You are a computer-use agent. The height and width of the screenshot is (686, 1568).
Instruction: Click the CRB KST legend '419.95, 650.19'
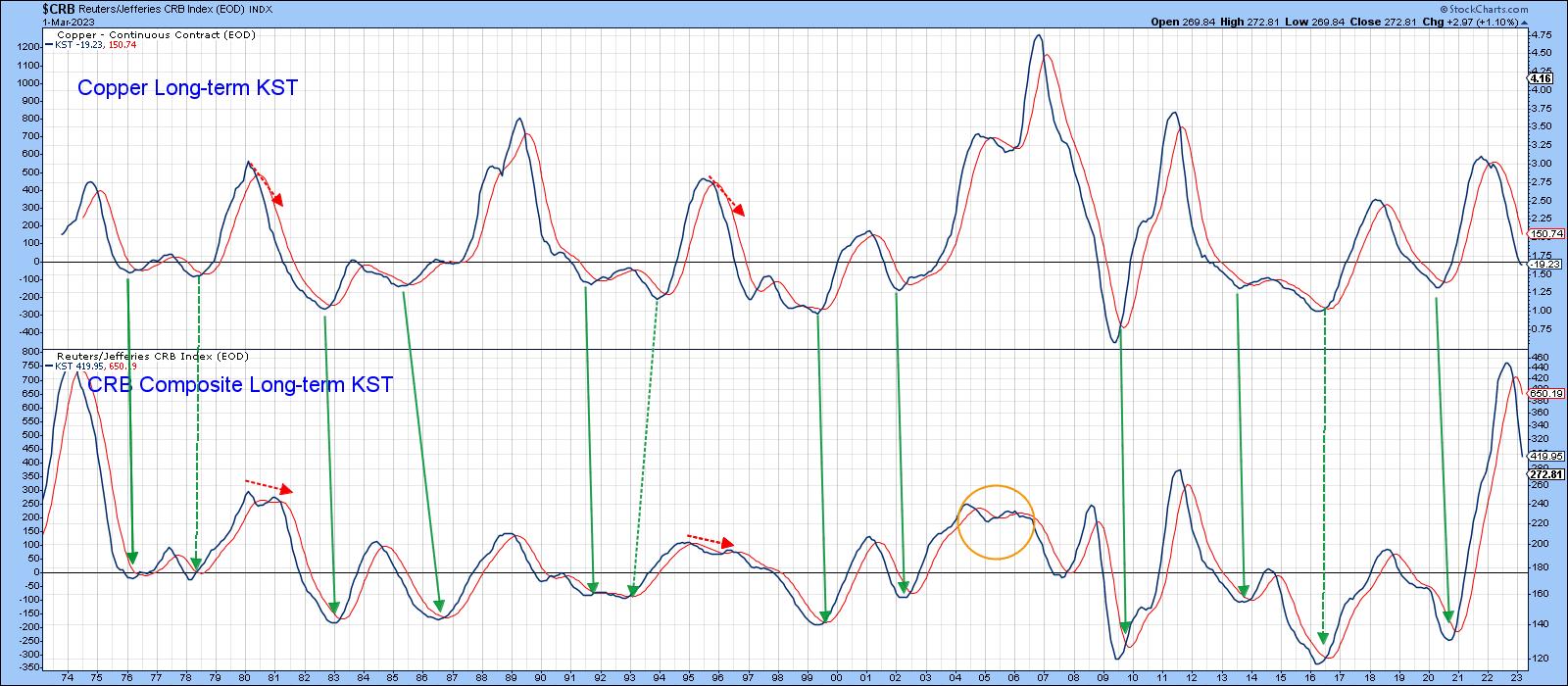point(107,366)
